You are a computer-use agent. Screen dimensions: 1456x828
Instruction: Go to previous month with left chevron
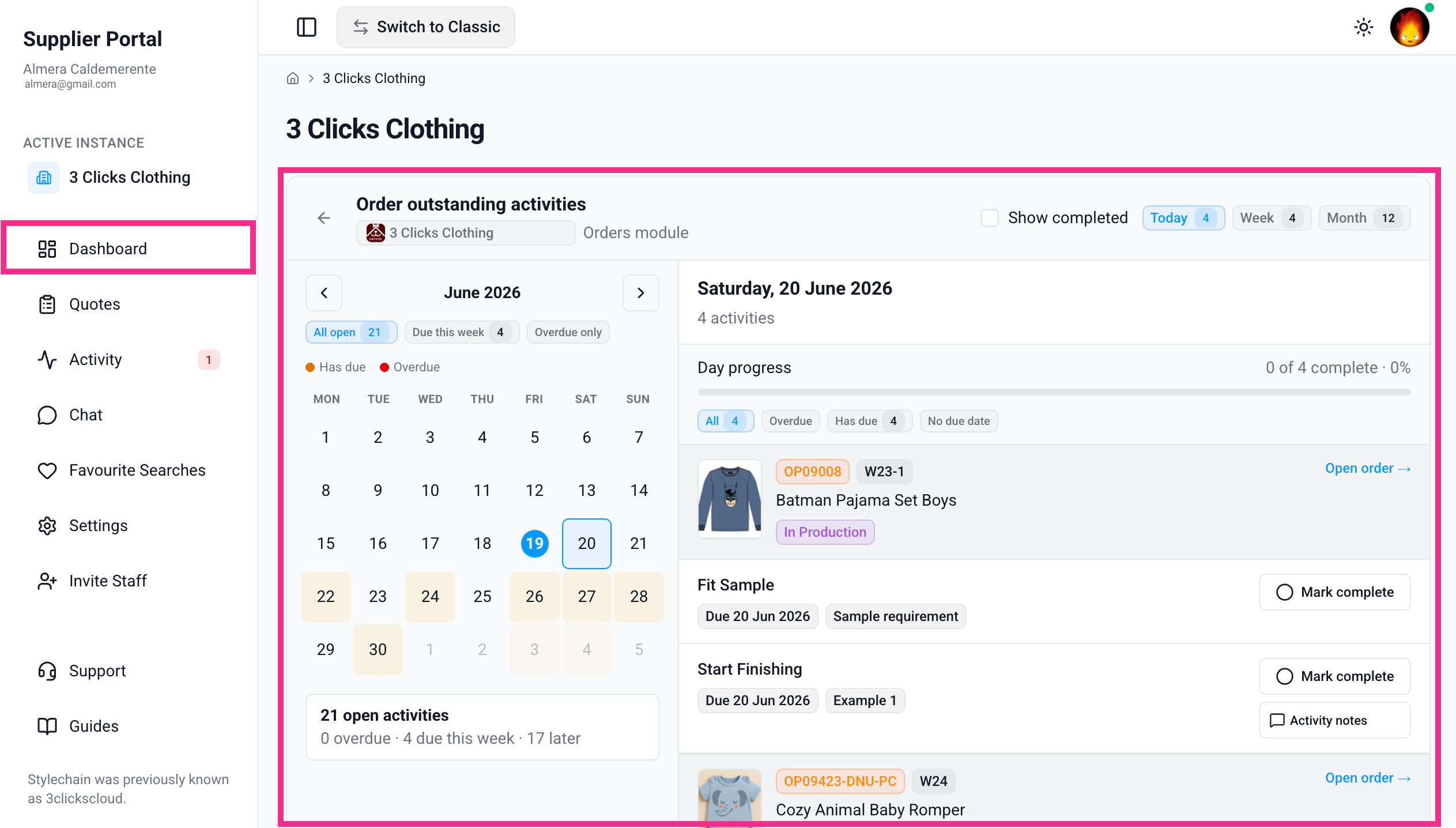click(x=324, y=293)
